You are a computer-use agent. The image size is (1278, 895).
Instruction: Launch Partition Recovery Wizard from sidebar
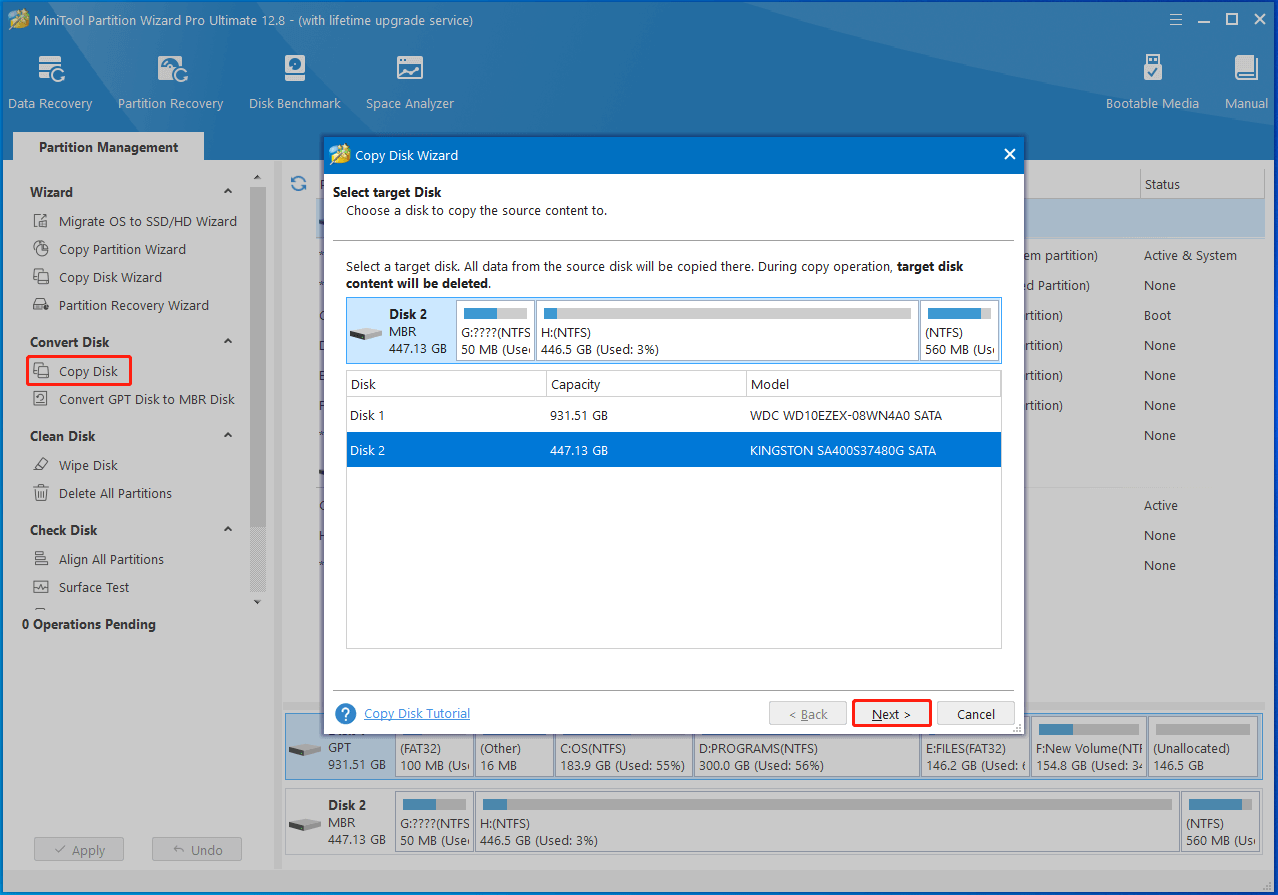(x=122, y=305)
